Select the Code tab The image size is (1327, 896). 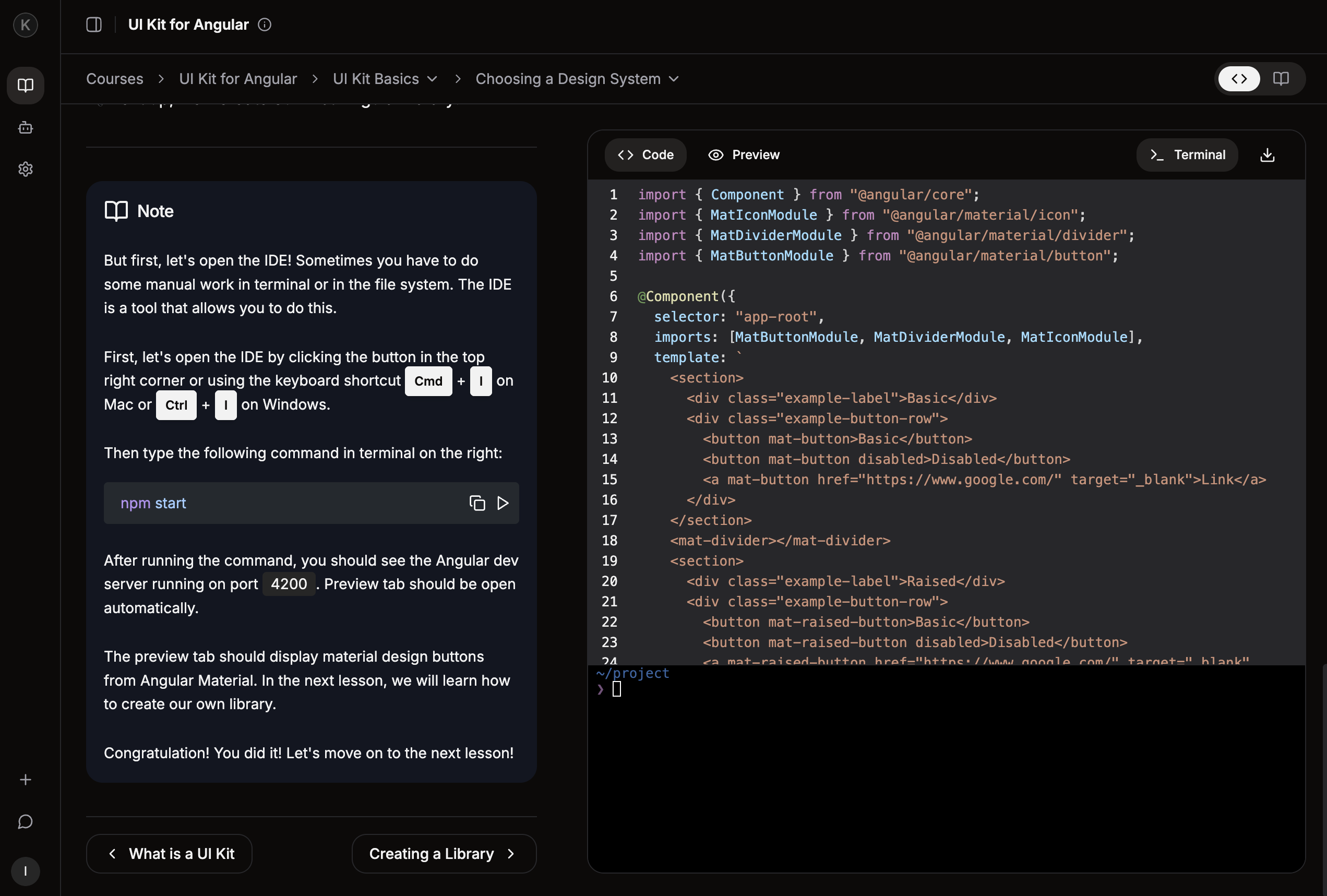[x=646, y=155]
